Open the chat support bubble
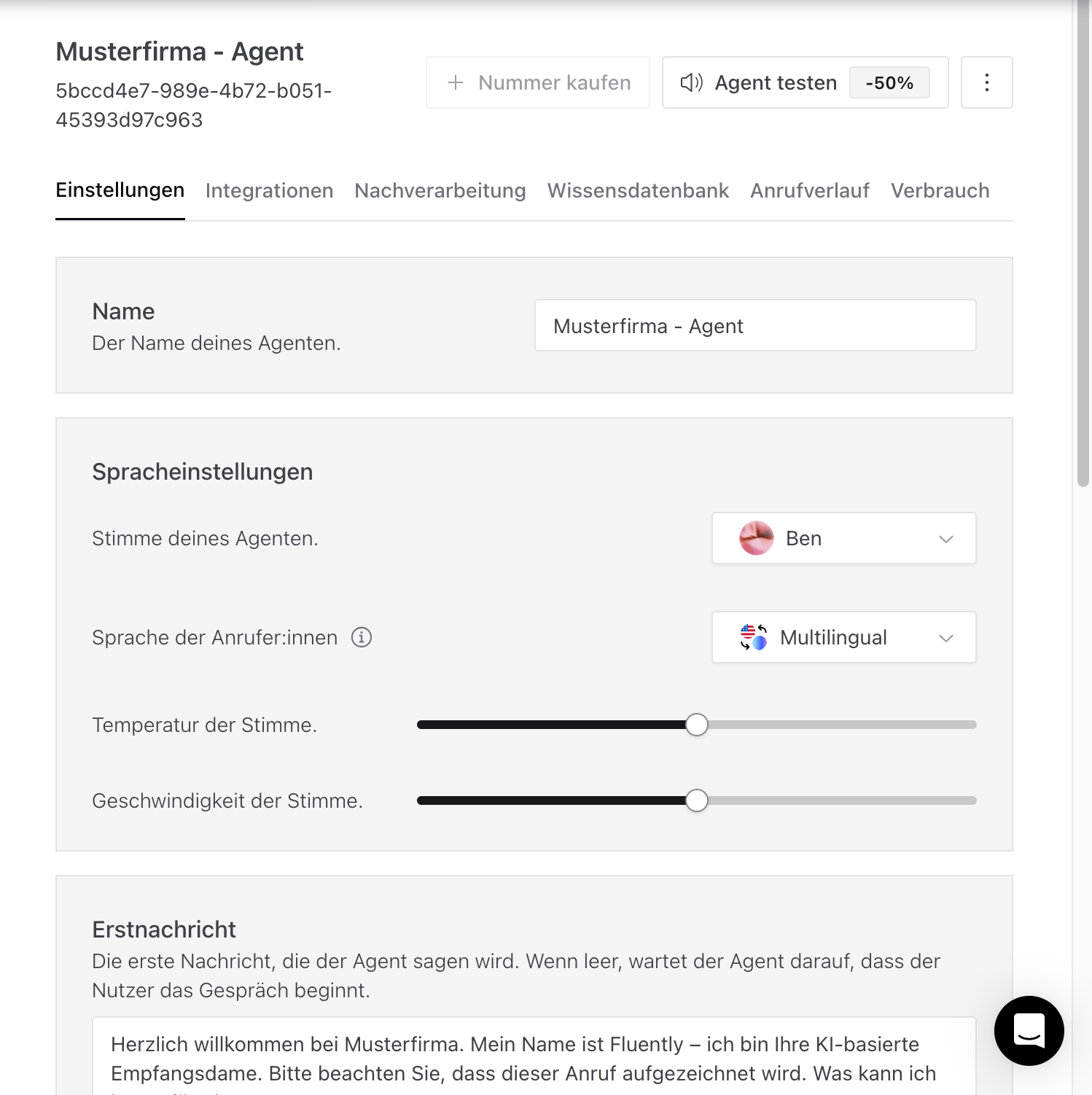 1029,1030
